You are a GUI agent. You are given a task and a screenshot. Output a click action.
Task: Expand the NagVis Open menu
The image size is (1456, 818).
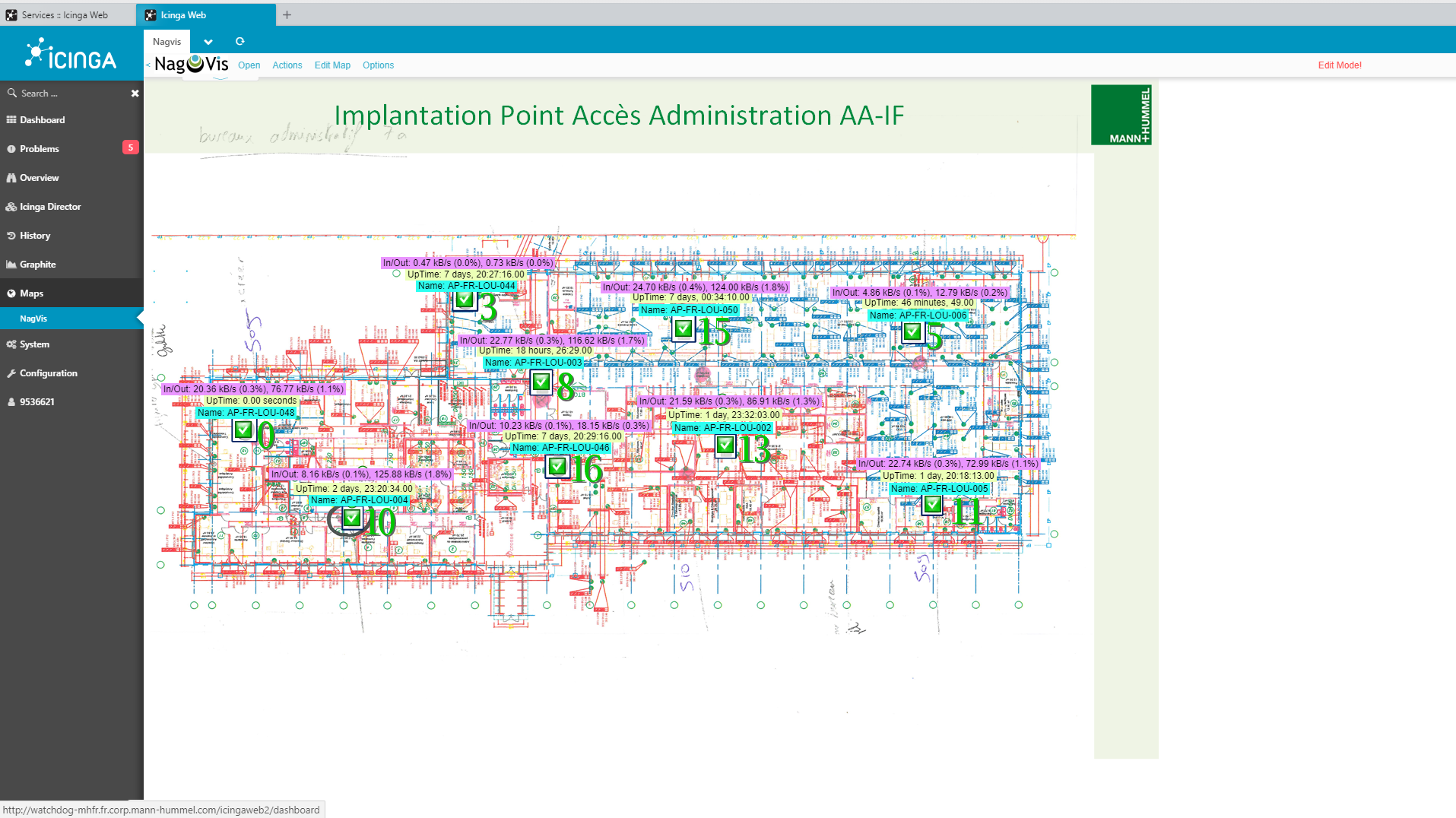(249, 65)
